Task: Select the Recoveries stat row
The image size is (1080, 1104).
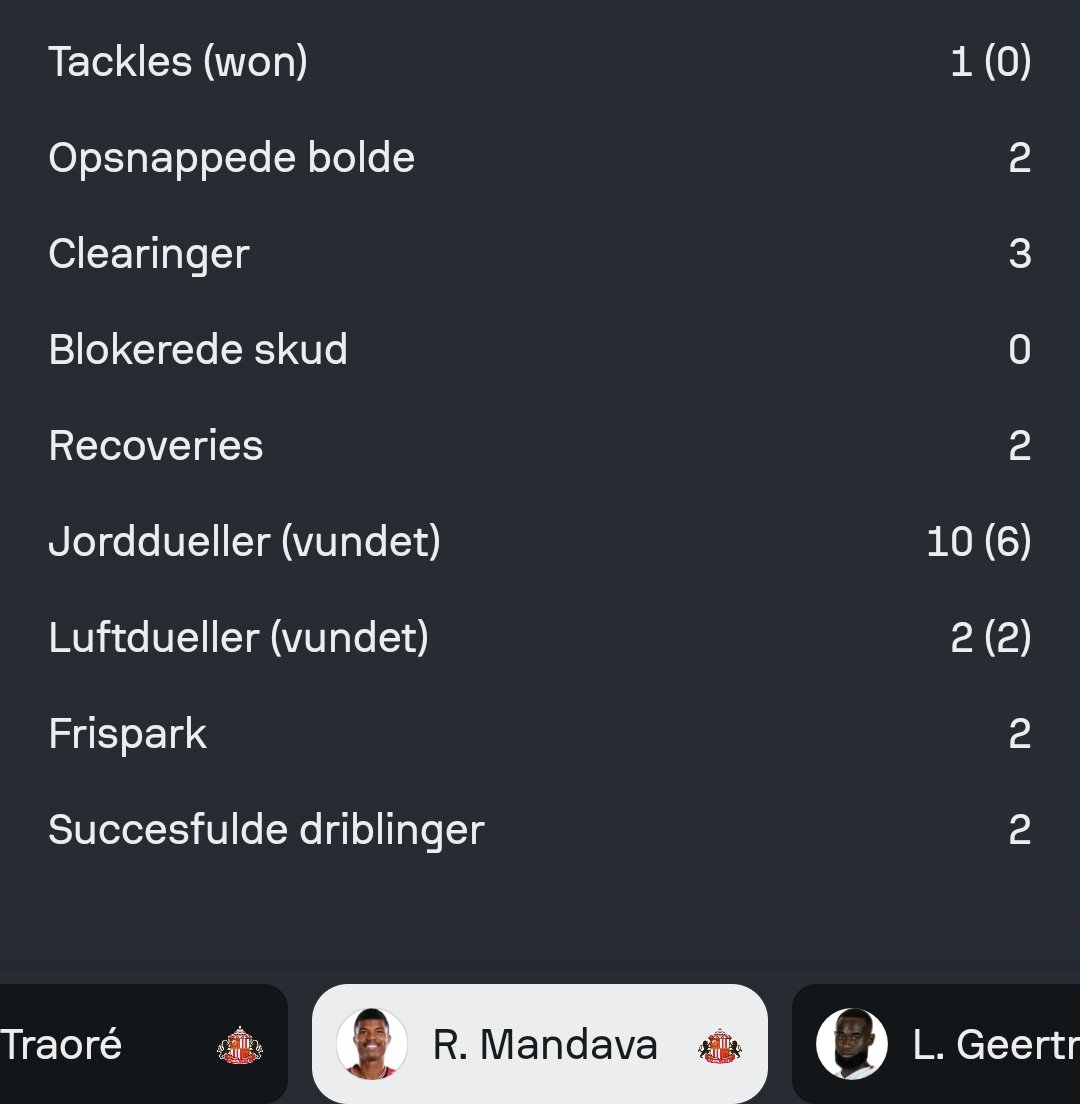Action: tap(540, 446)
